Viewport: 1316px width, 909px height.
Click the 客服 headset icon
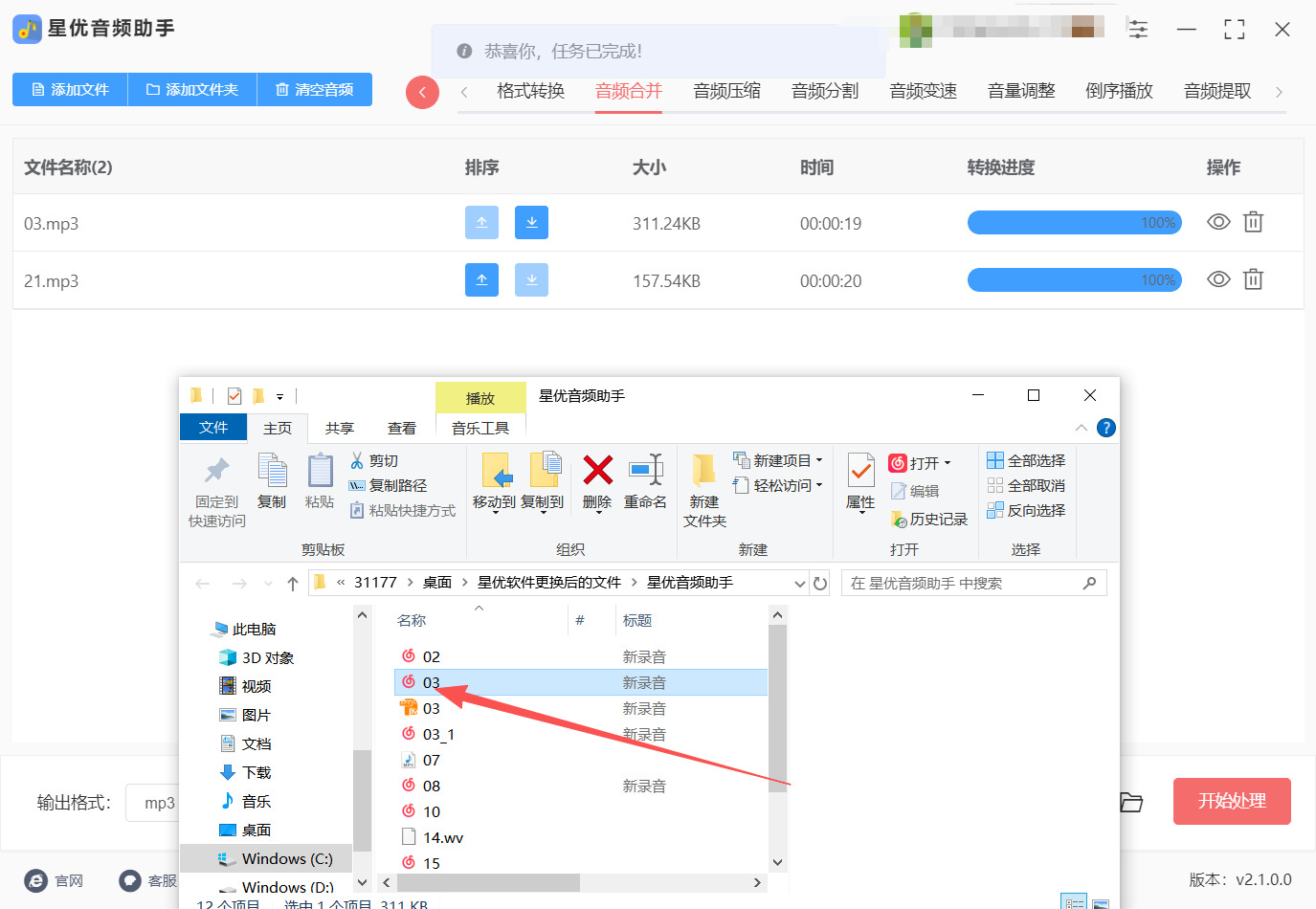[x=130, y=880]
